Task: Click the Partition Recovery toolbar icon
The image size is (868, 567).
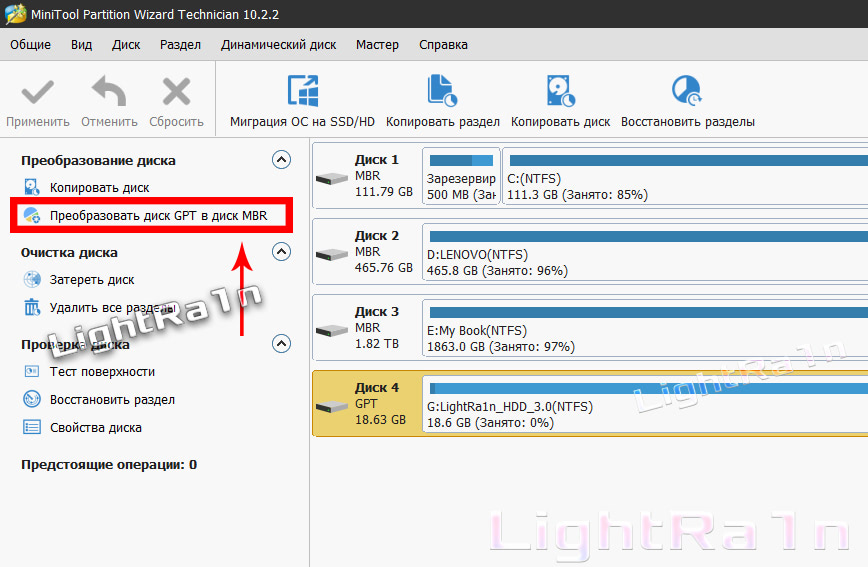Action: (687, 91)
